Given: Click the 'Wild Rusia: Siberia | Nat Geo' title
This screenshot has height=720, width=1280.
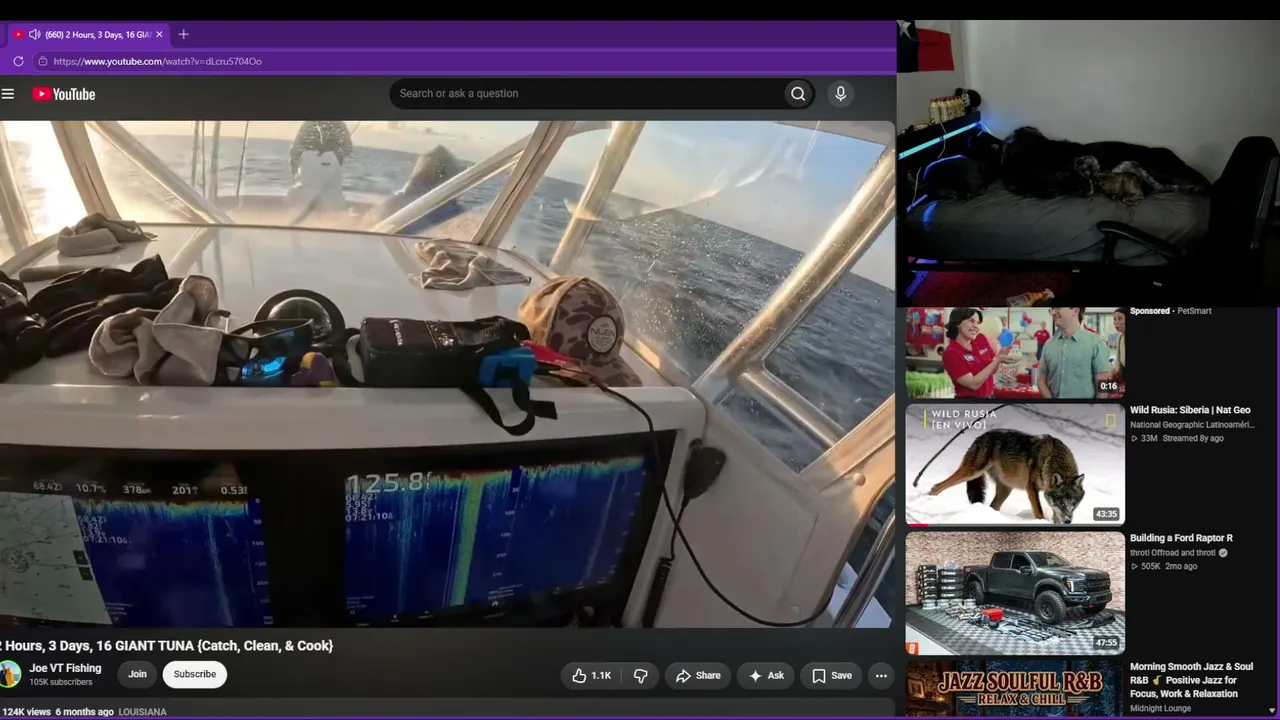Looking at the screenshot, I should (1190, 410).
